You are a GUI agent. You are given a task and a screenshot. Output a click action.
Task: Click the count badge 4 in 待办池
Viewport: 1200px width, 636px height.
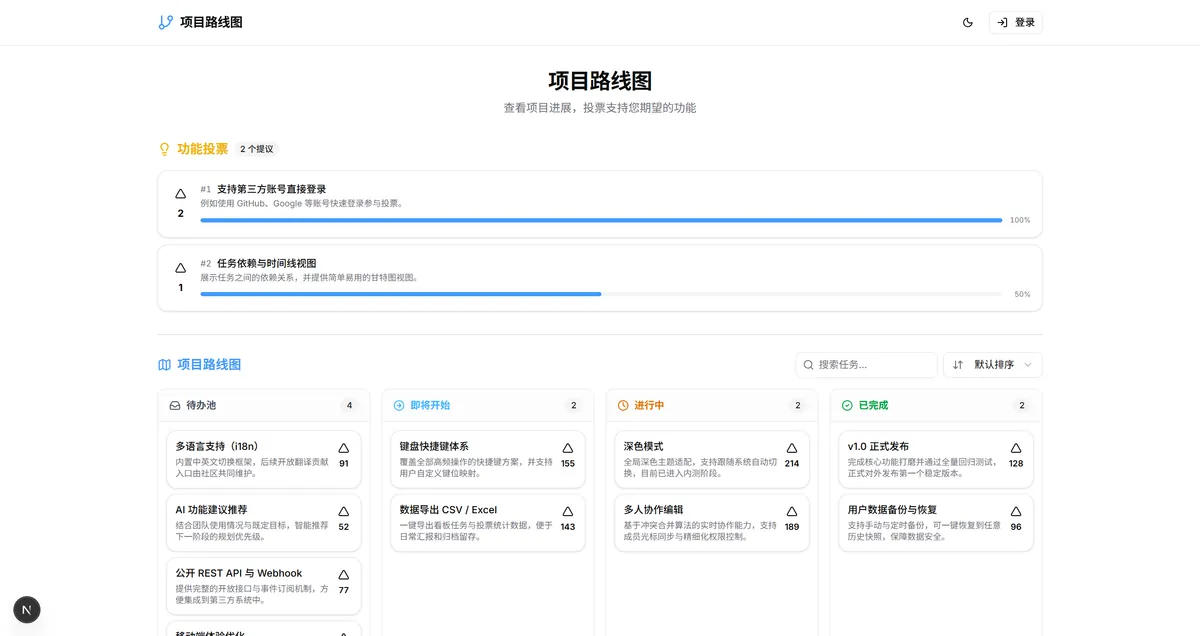click(349, 405)
